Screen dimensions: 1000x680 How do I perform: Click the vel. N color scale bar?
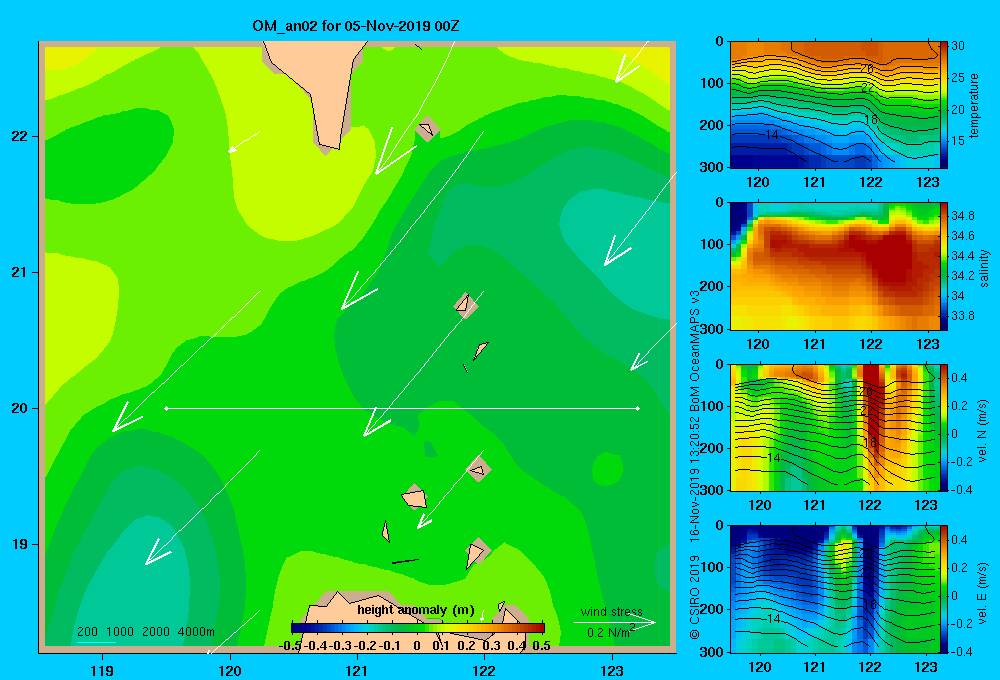(x=944, y=427)
